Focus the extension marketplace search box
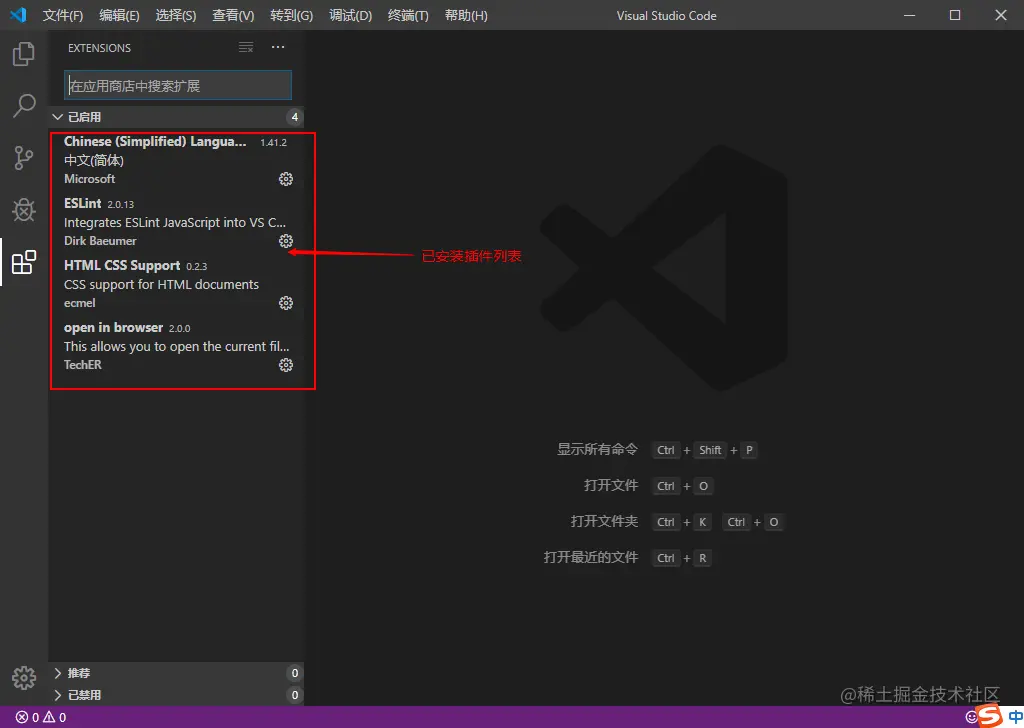This screenshot has height=728, width=1024. click(x=178, y=86)
